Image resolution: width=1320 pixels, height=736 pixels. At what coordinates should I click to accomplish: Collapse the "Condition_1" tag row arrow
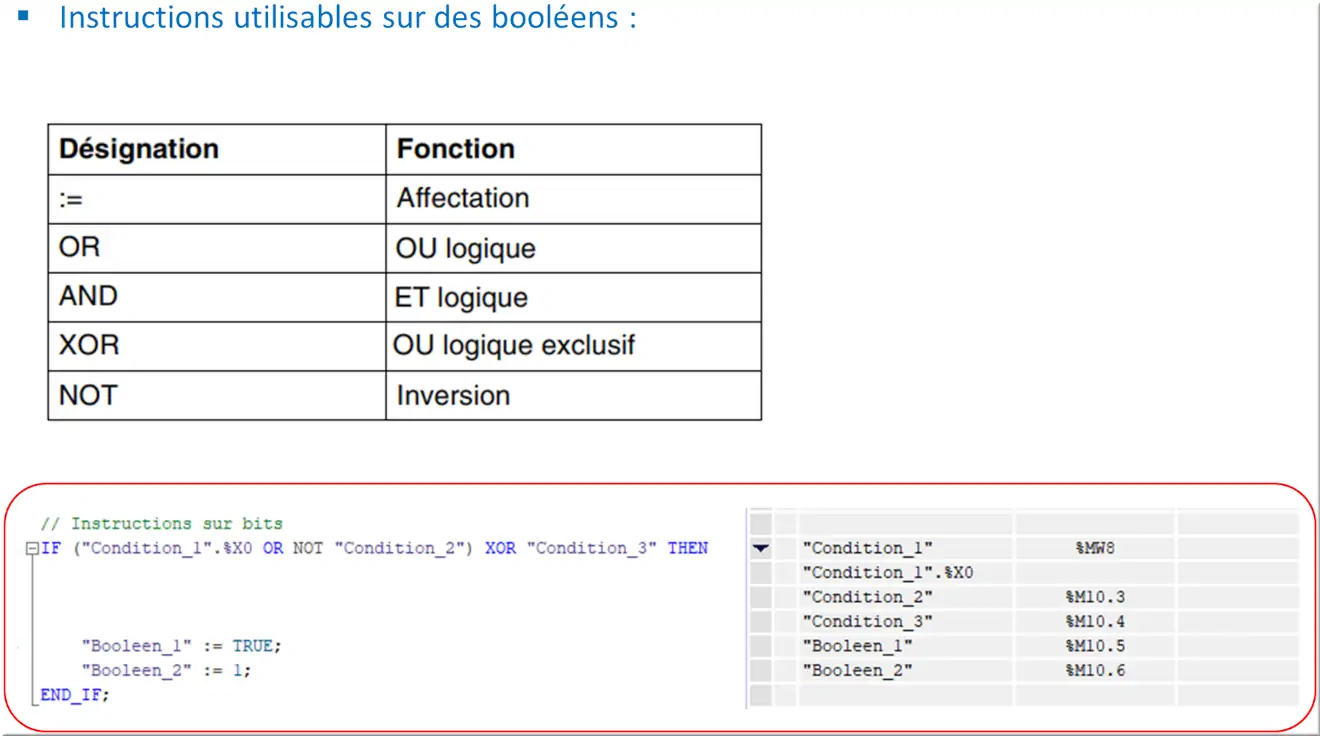coord(761,548)
